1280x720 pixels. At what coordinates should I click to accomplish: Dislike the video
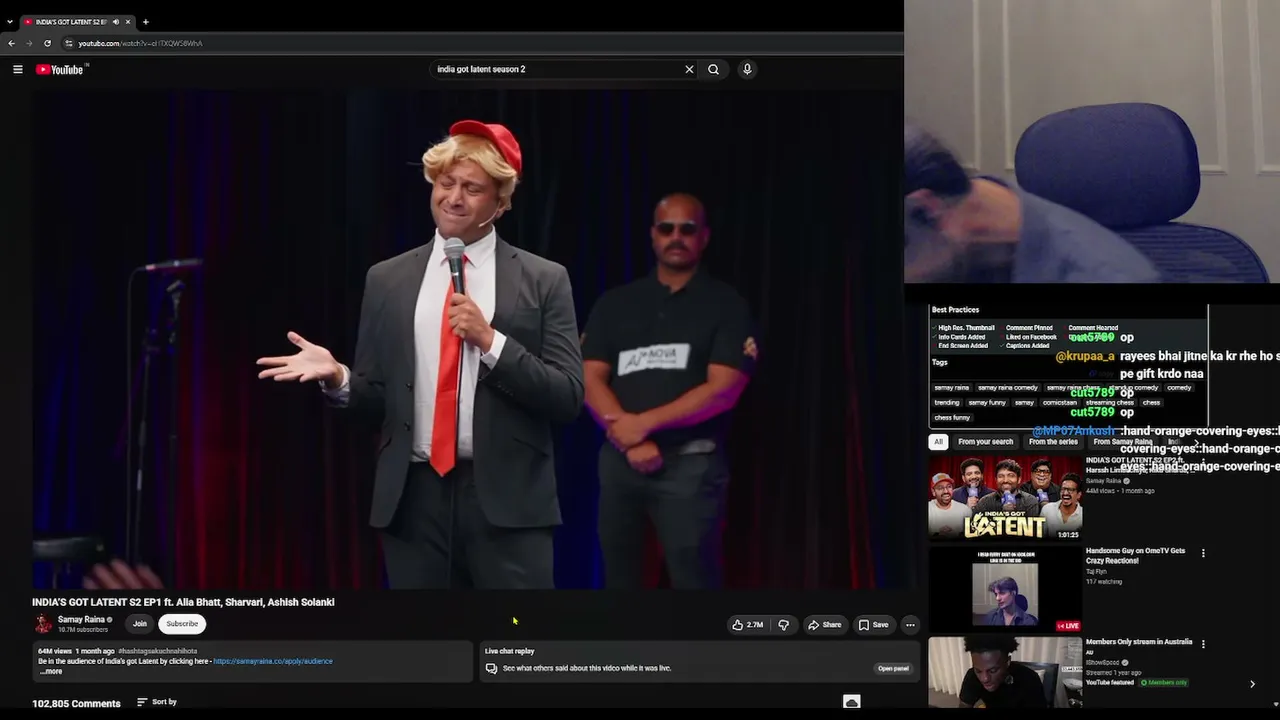783,625
